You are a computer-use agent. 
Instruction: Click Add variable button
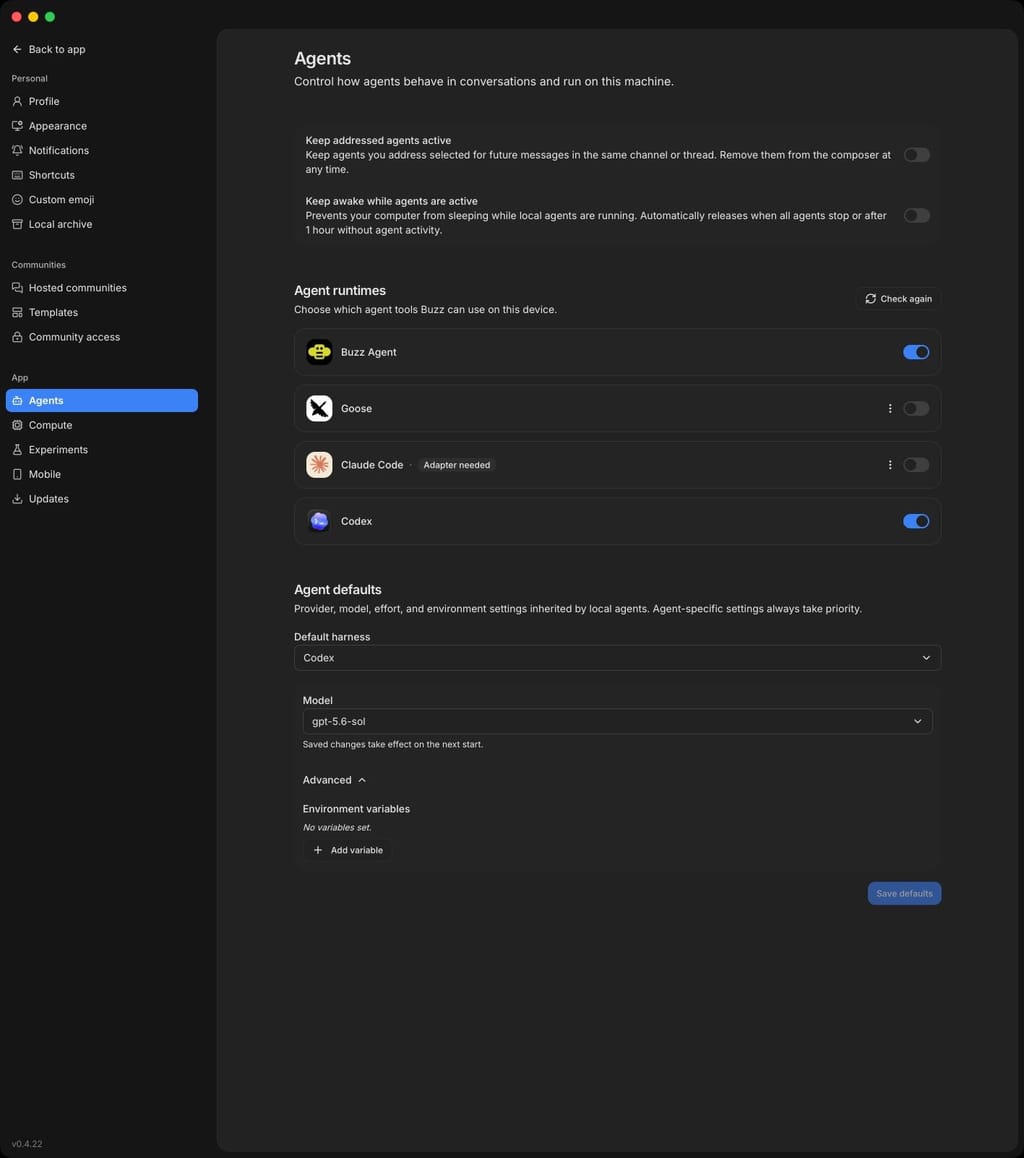click(x=348, y=850)
